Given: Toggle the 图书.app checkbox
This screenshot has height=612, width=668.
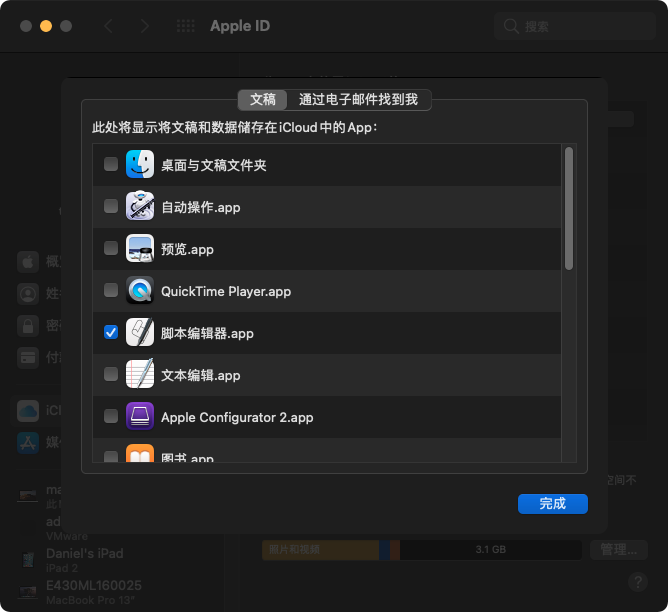Looking at the screenshot, I should [111, 457].
